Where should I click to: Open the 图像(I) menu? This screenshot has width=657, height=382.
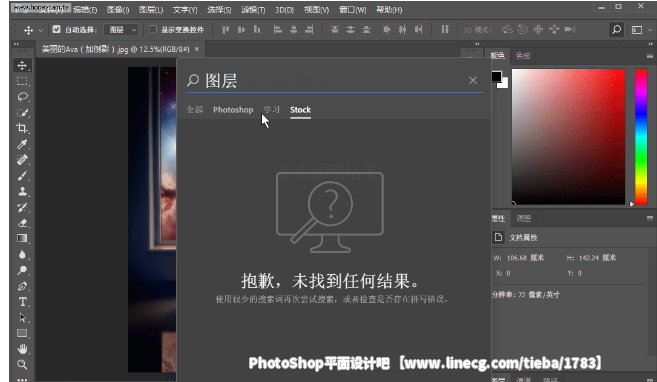click(x=118, y=10)
